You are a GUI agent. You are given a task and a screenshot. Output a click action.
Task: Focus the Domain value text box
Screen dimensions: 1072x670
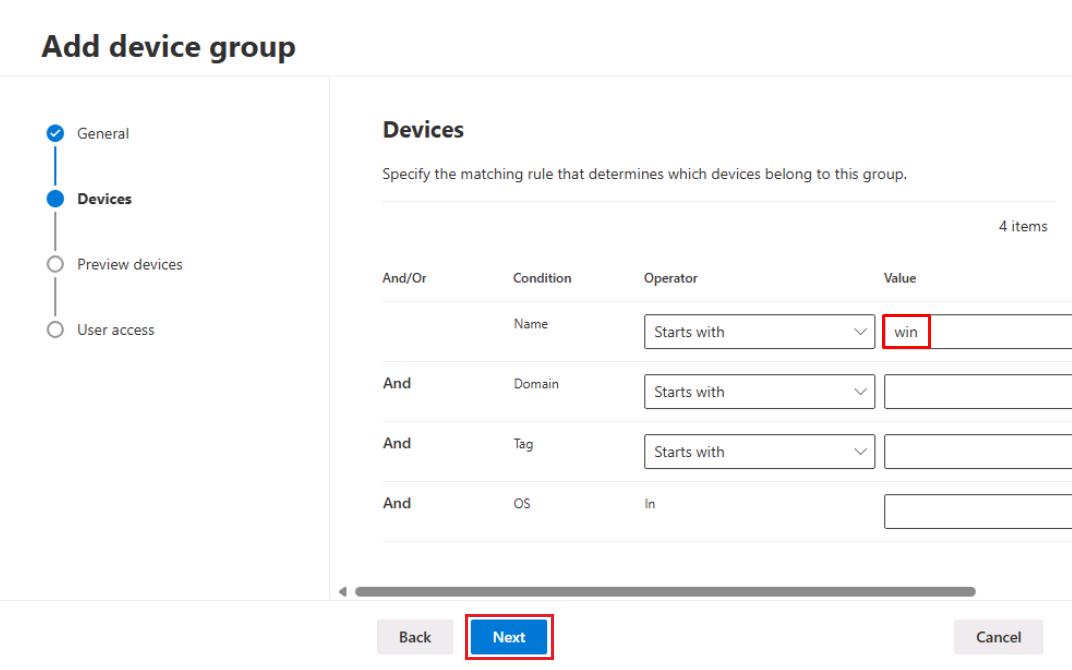pos(977,392)
